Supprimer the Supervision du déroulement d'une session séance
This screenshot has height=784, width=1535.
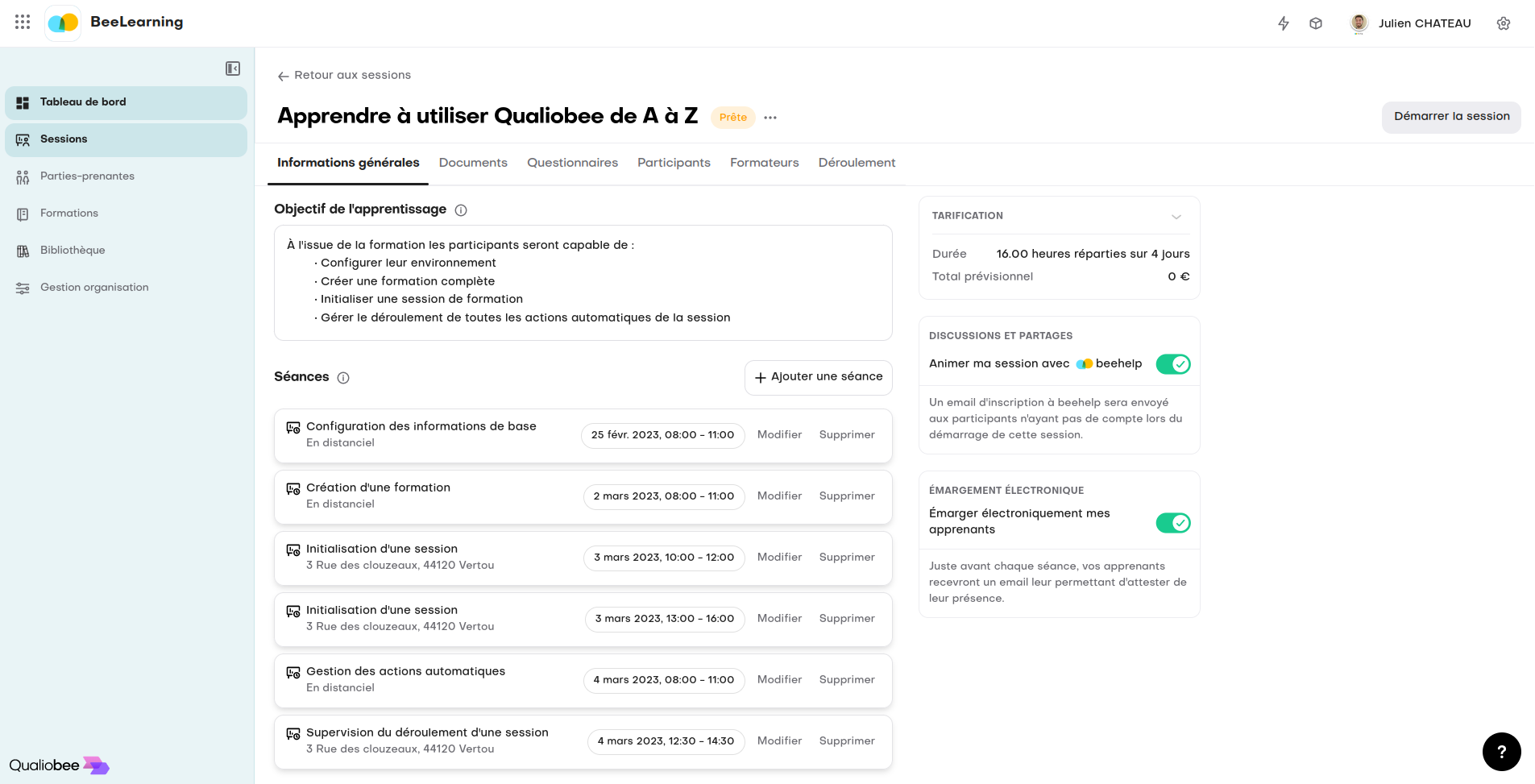(847, 741)
